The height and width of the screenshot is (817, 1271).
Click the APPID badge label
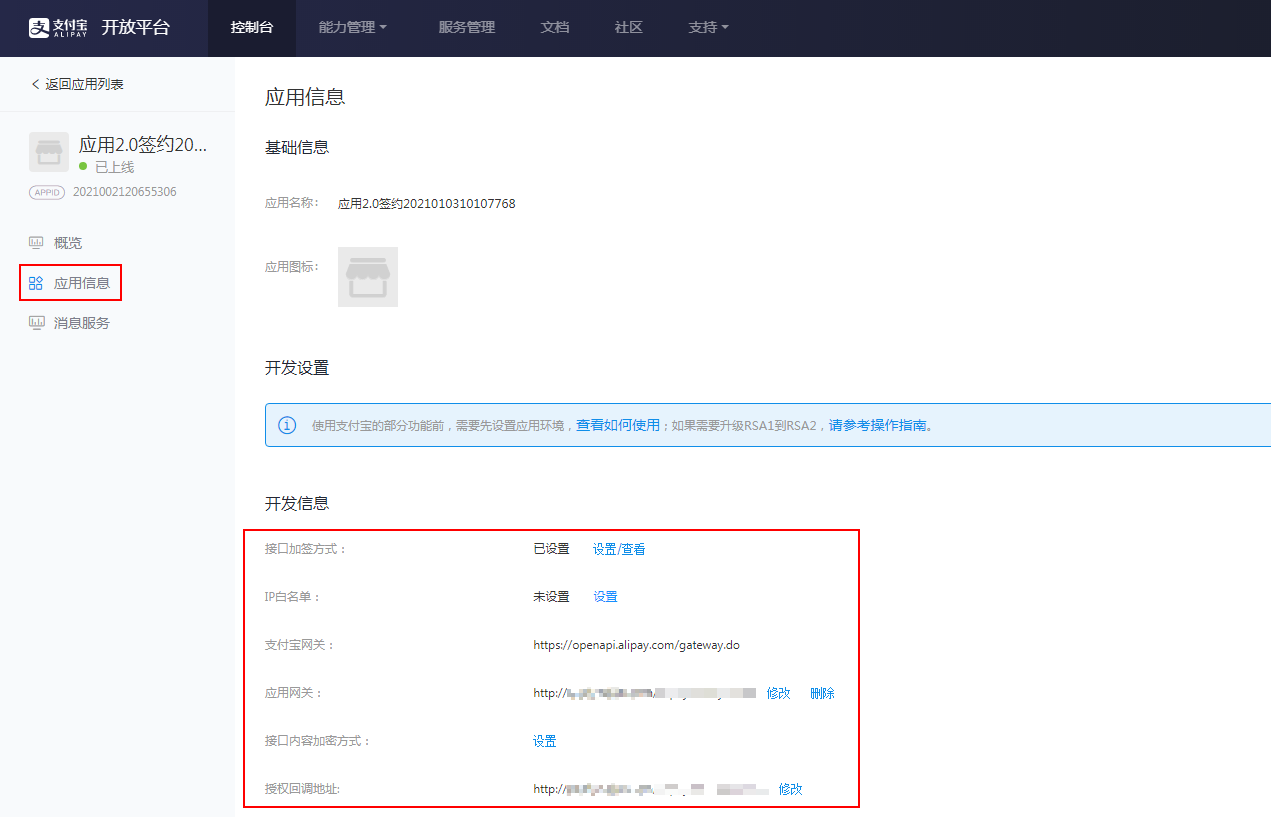[48, 192]
